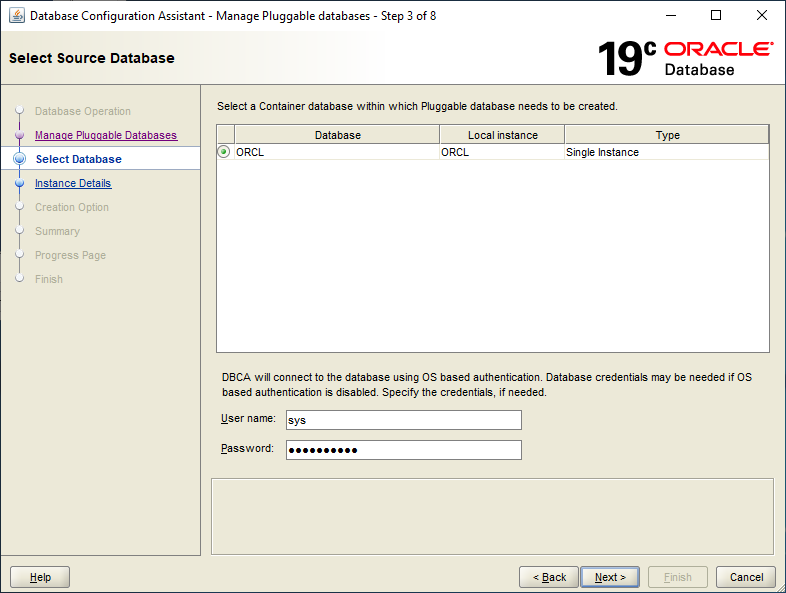Click the Single Instance type cell

pyautogui.click(x=667, y=152)
